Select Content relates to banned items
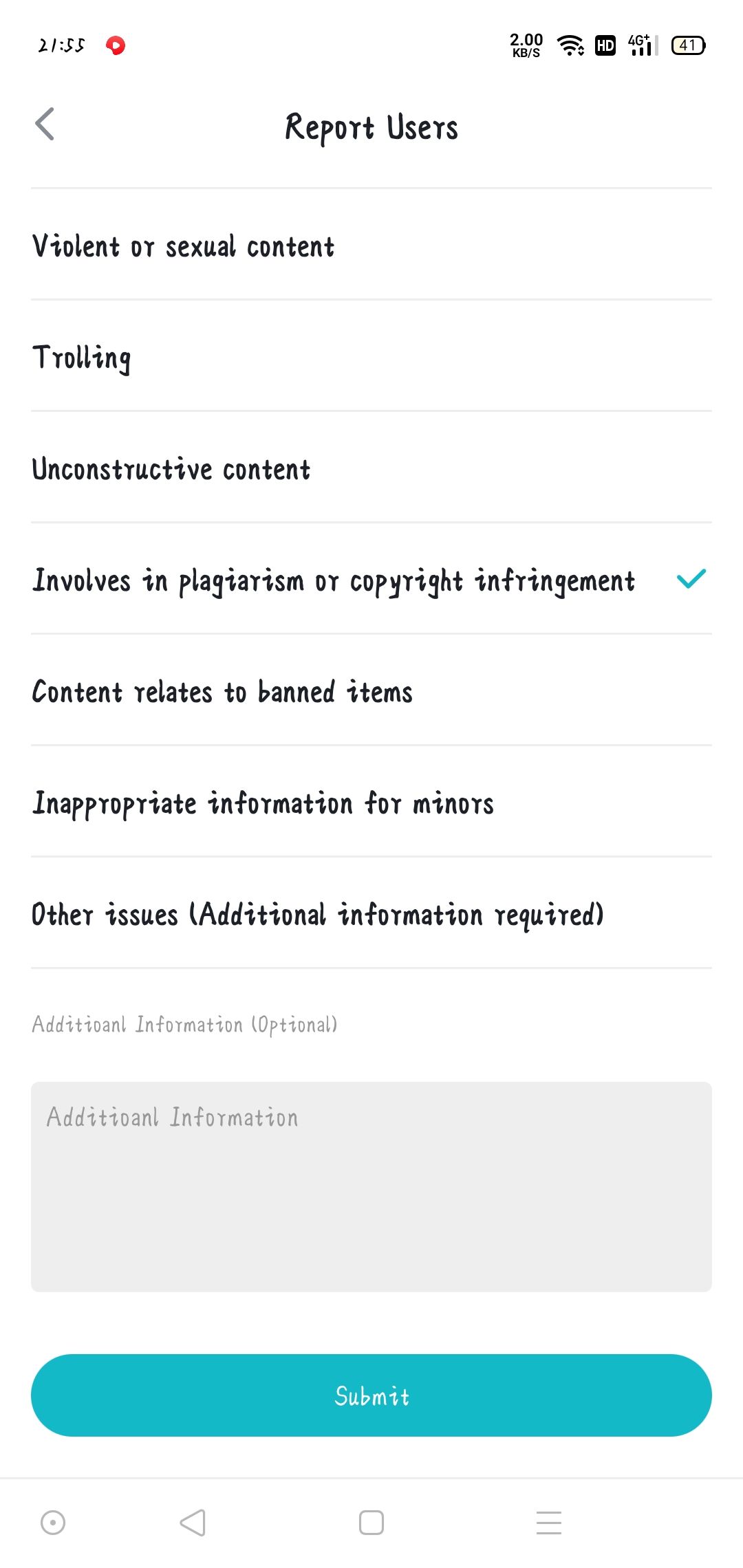Viewport: 743px width, 1568px height. pyautogui.click(x=371, y=690)
